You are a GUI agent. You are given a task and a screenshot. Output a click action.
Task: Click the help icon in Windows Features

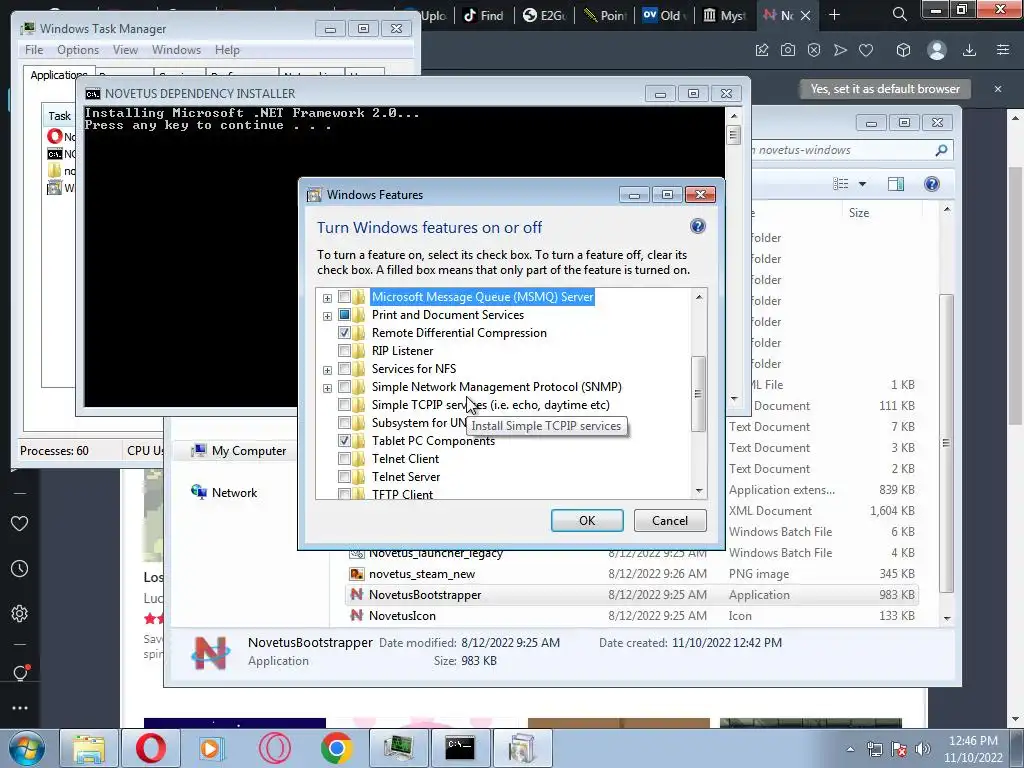click(x=697, y=226)
